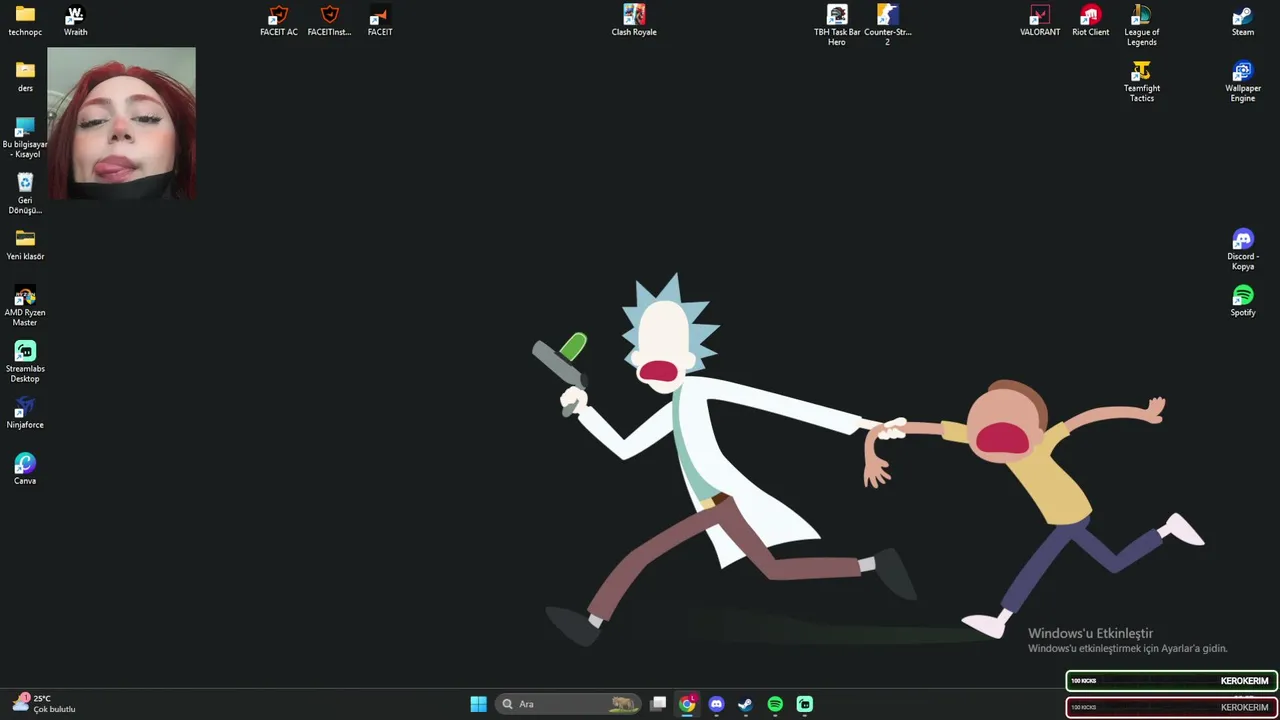Open the Windows Start menu
The height and width of the screenshot is (720, 1280).
(478, 704)
